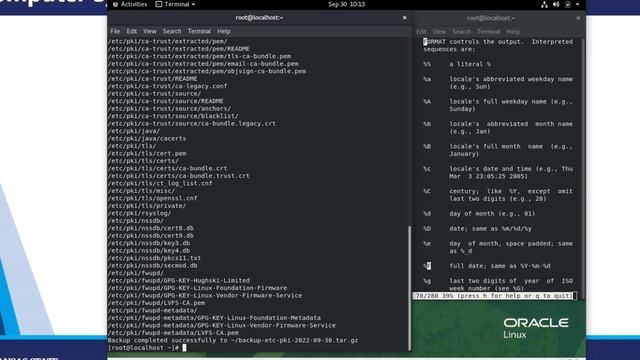Click the right terminal title bar root@localhost:~
The height and width of the screenshot is (360, 640).
click(x=491, y=18)
